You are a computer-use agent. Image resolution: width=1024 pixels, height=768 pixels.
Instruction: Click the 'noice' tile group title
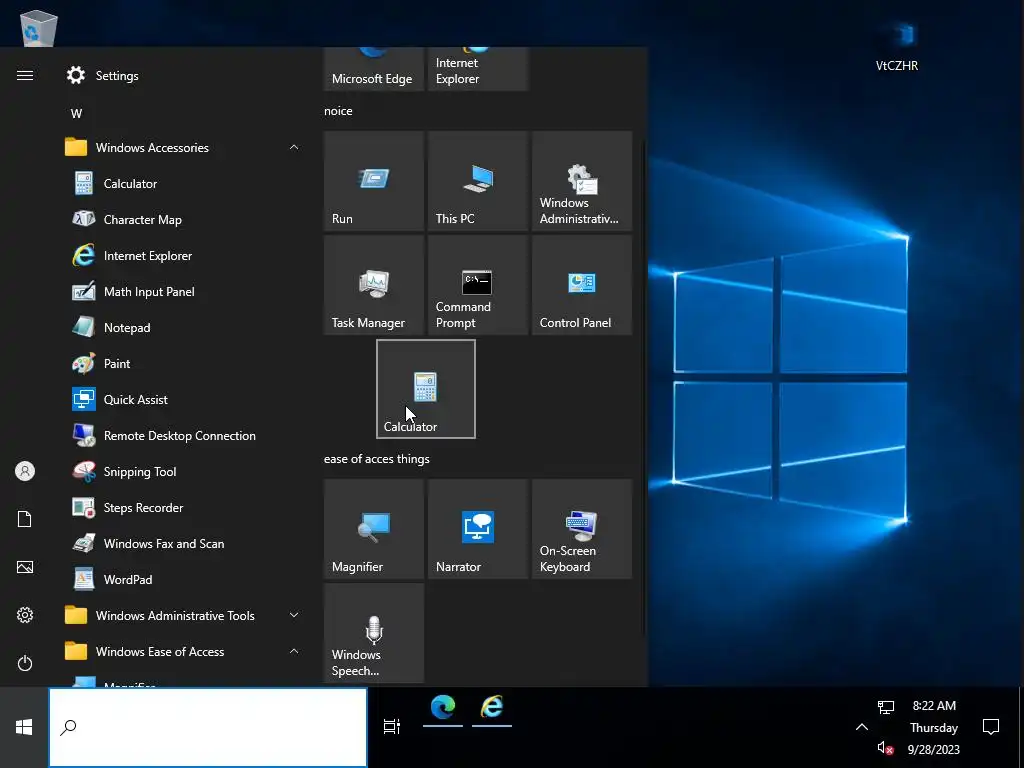[338, 111]
